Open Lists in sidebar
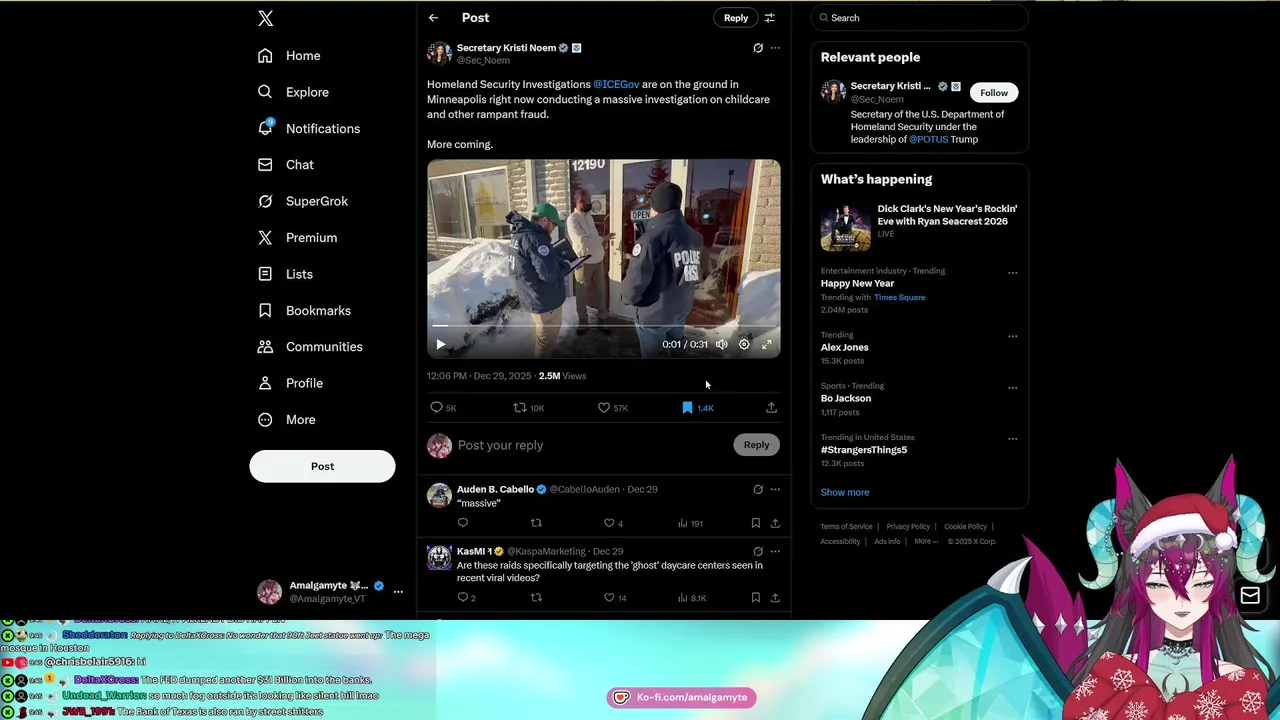 (285, 274)
